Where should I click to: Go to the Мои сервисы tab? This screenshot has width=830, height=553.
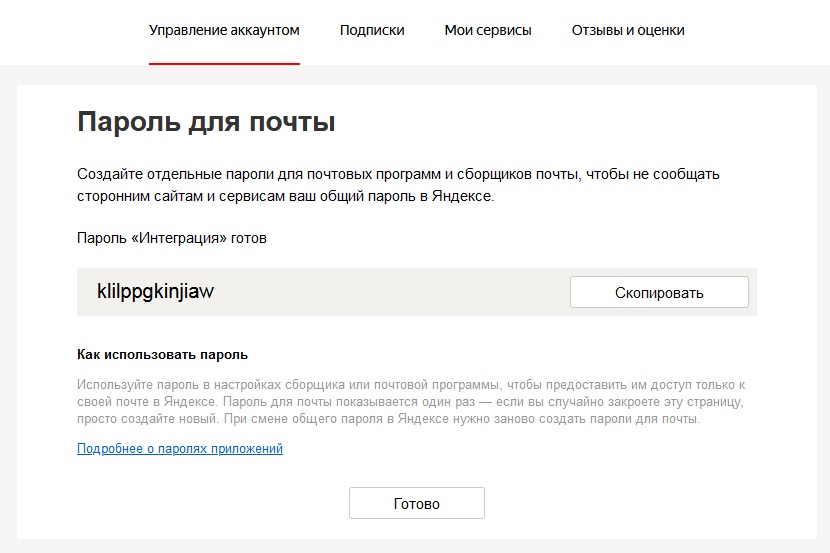click(x=488, y=31)
